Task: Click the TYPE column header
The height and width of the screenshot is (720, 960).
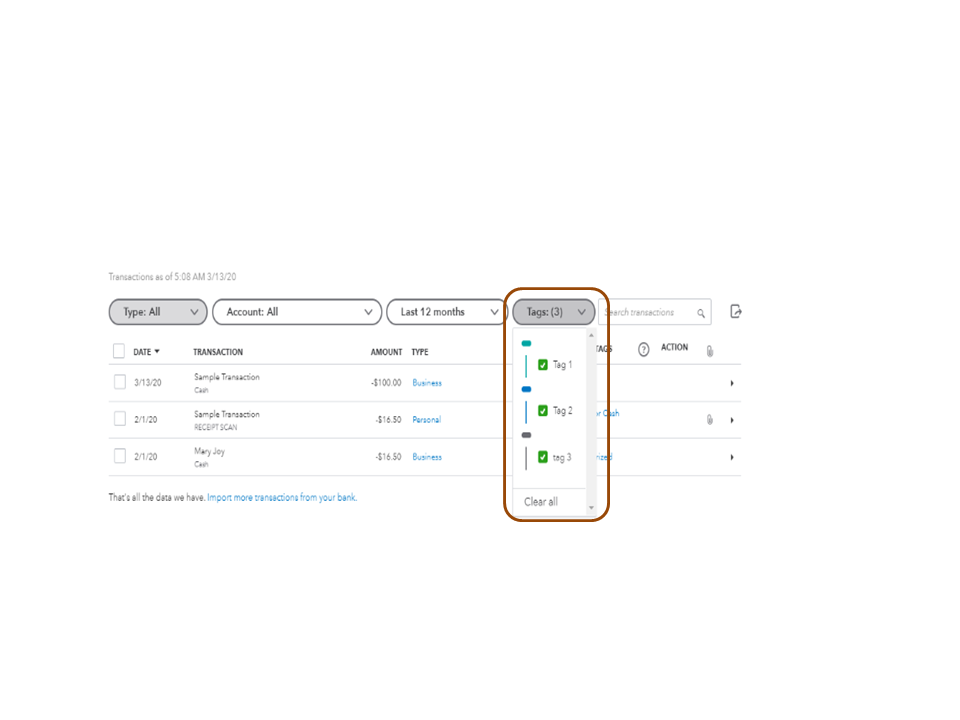Action: [x=420, y=352]
